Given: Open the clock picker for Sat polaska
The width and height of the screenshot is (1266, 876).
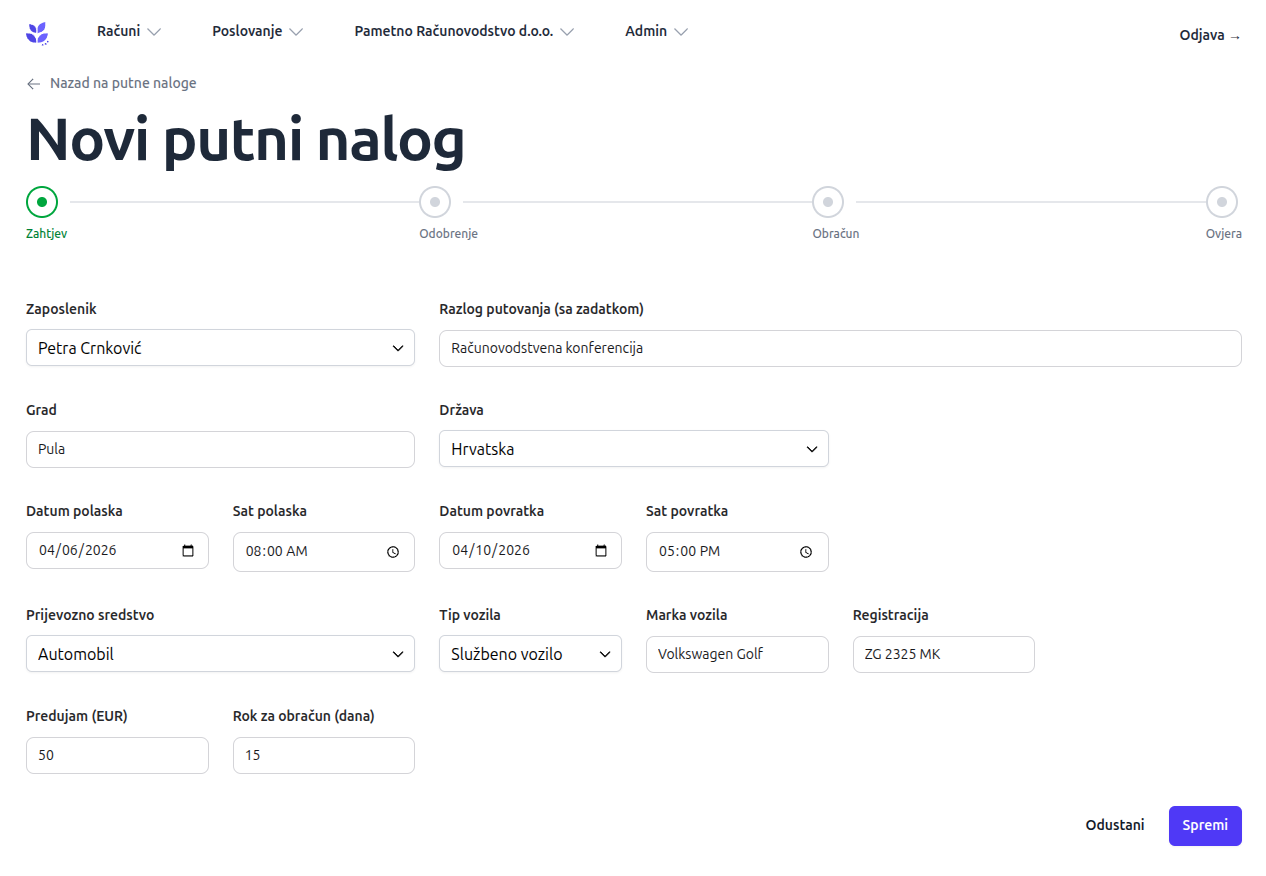Looking at the screenshot, I should coord(392,551).
